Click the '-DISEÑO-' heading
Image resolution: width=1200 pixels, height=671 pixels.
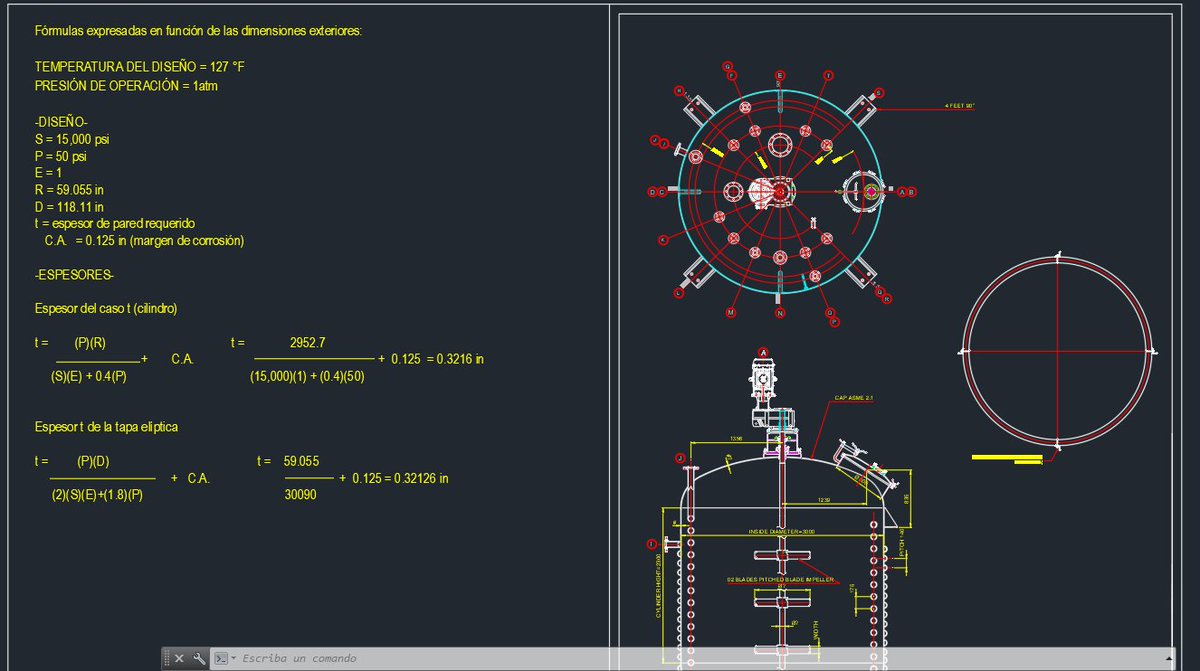point(61,122)
